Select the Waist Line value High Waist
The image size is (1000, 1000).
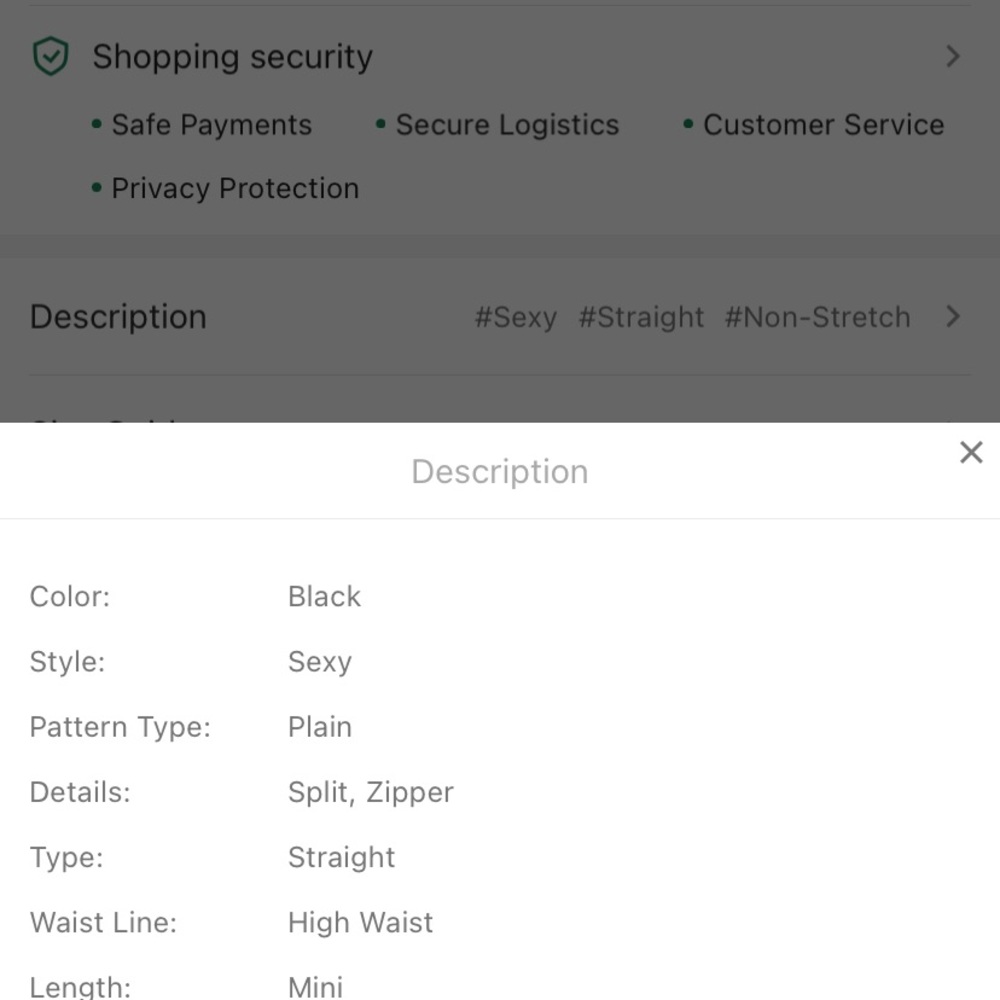tap(360, 923)
